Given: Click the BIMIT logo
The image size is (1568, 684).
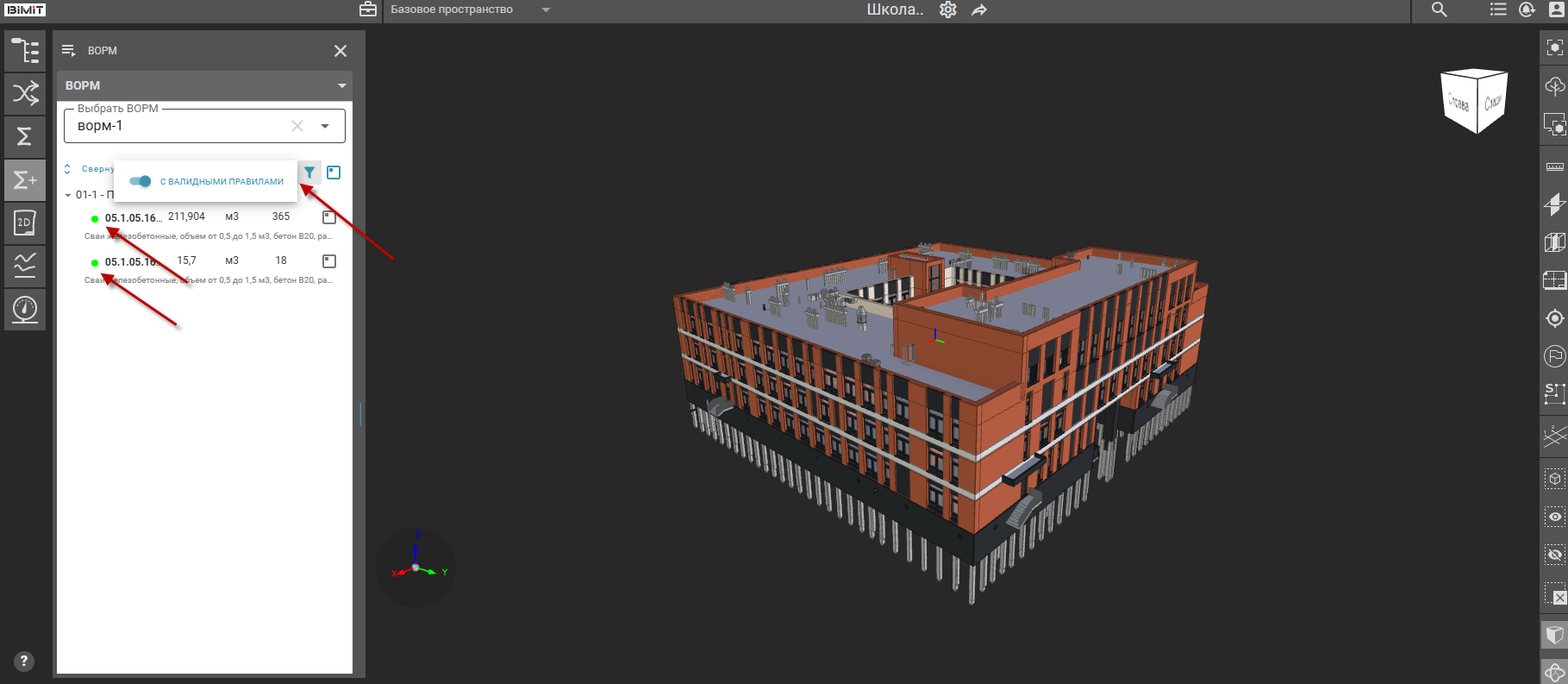Looking at the screenshot, I should (25, 10).
